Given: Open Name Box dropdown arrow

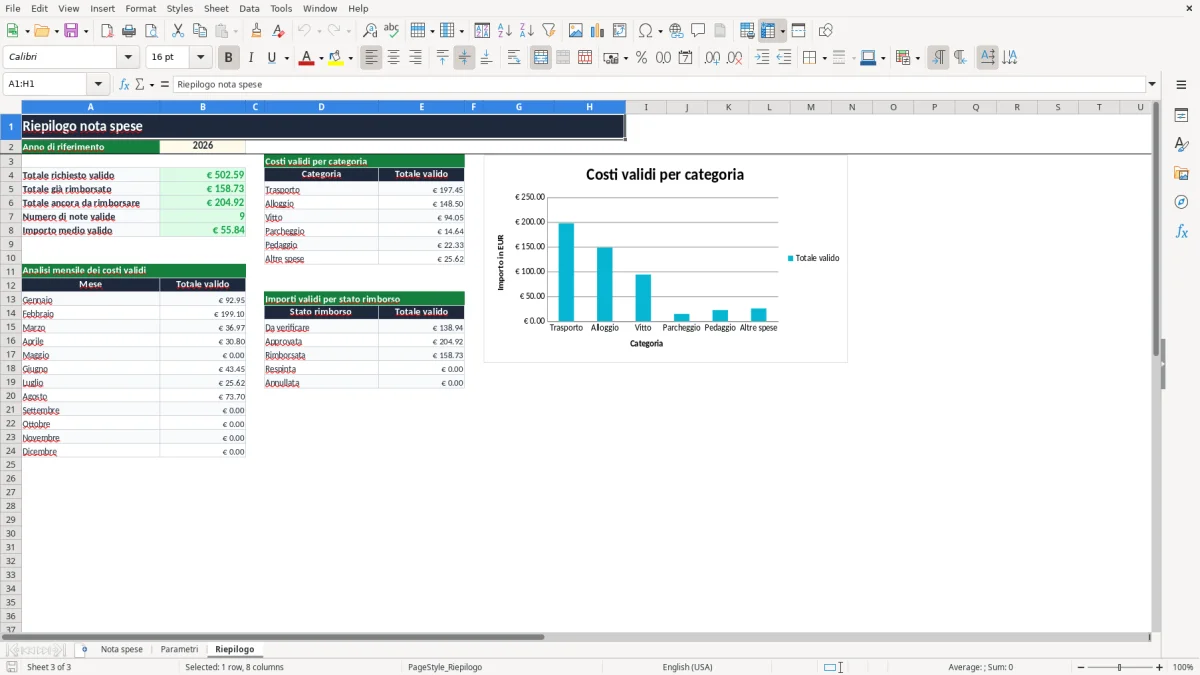Looking at the screenshot, I should [98, 85].
